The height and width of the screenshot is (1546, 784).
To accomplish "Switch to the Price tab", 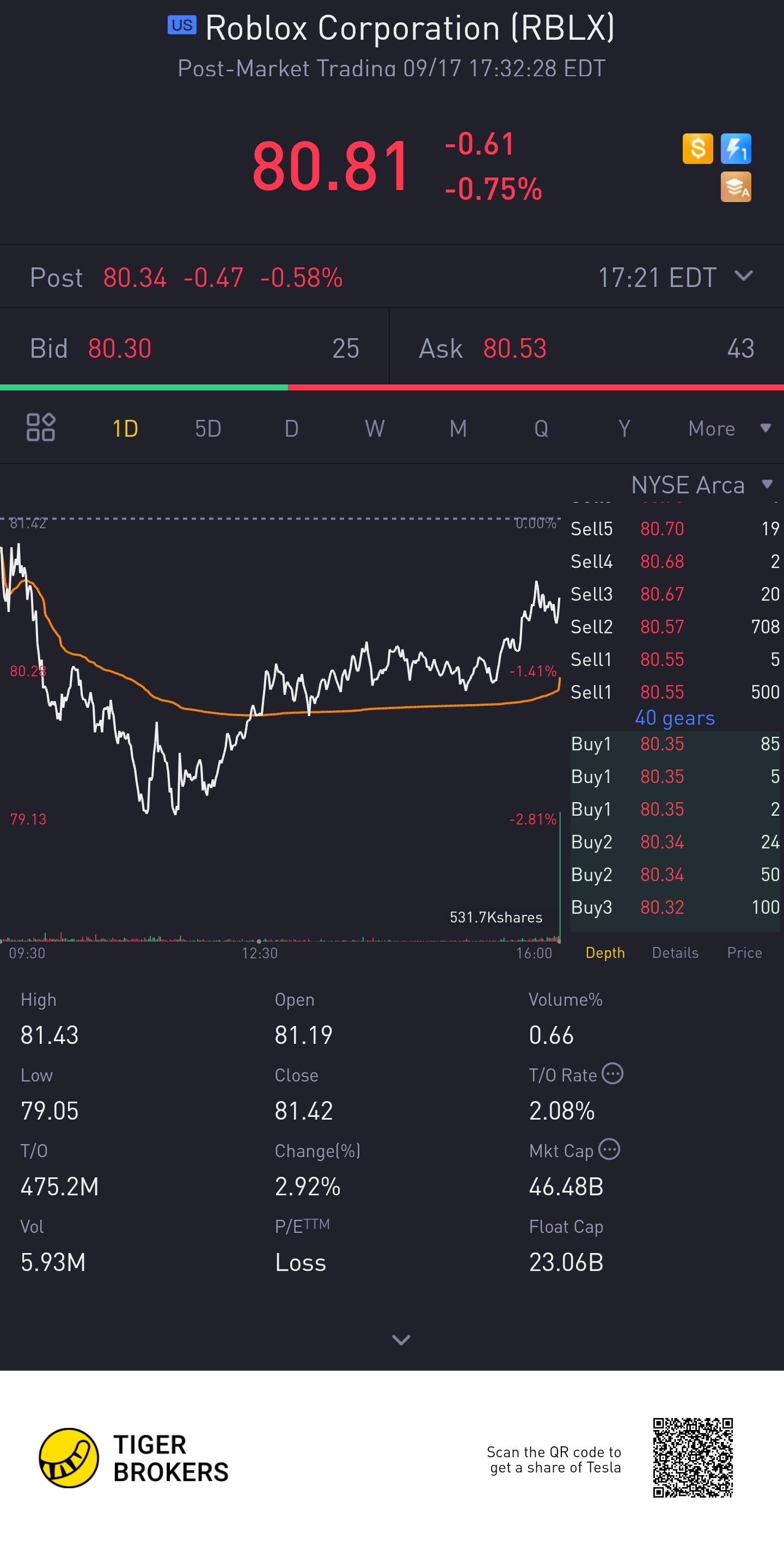I will pyautogui.click(x=744, y=952).
